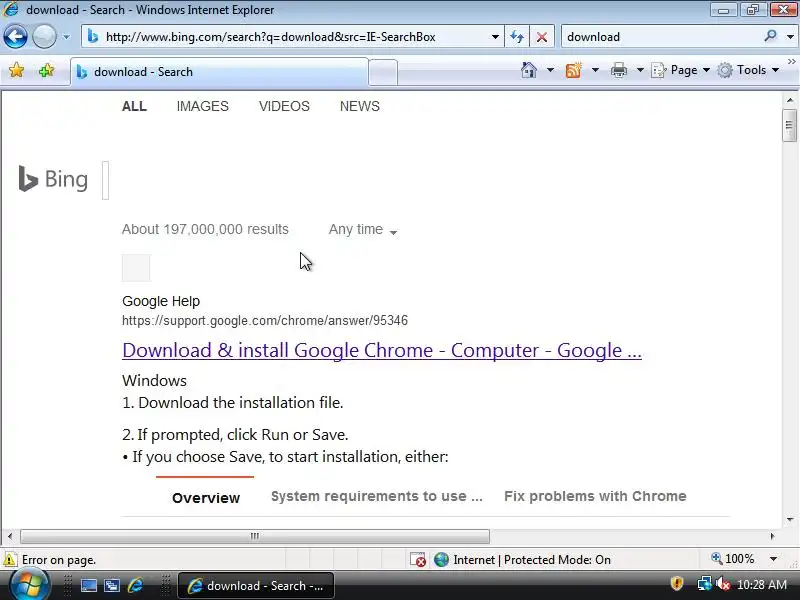Click Switch between windows quick launch icon
Screen dimensions: 800x600
coord(112,586)
